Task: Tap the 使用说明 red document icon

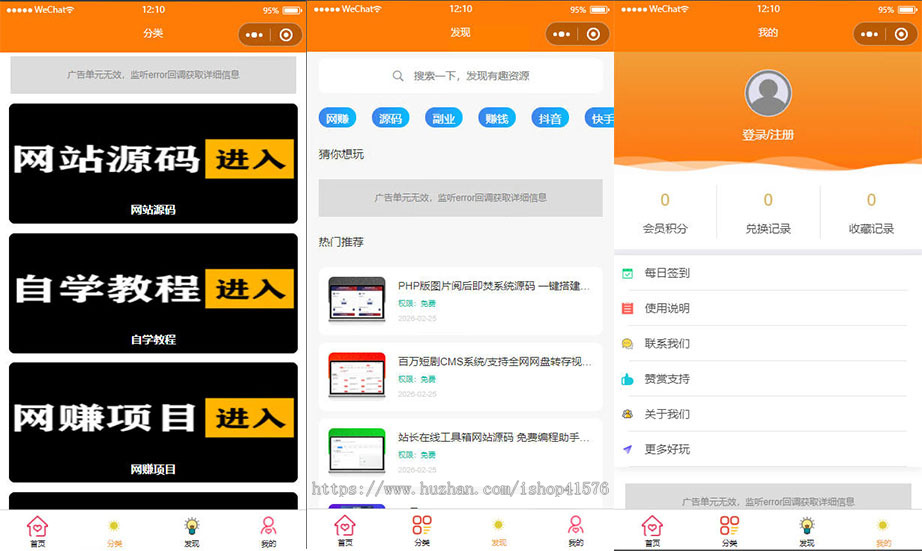Action: [627, 308]
